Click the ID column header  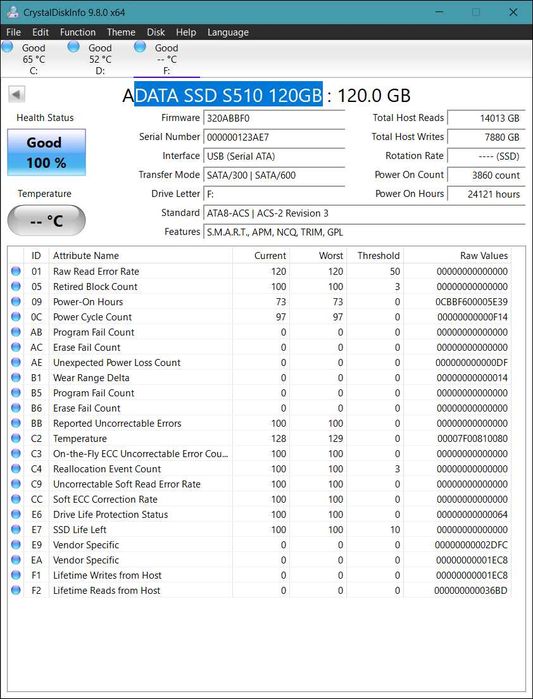point(36,256)
